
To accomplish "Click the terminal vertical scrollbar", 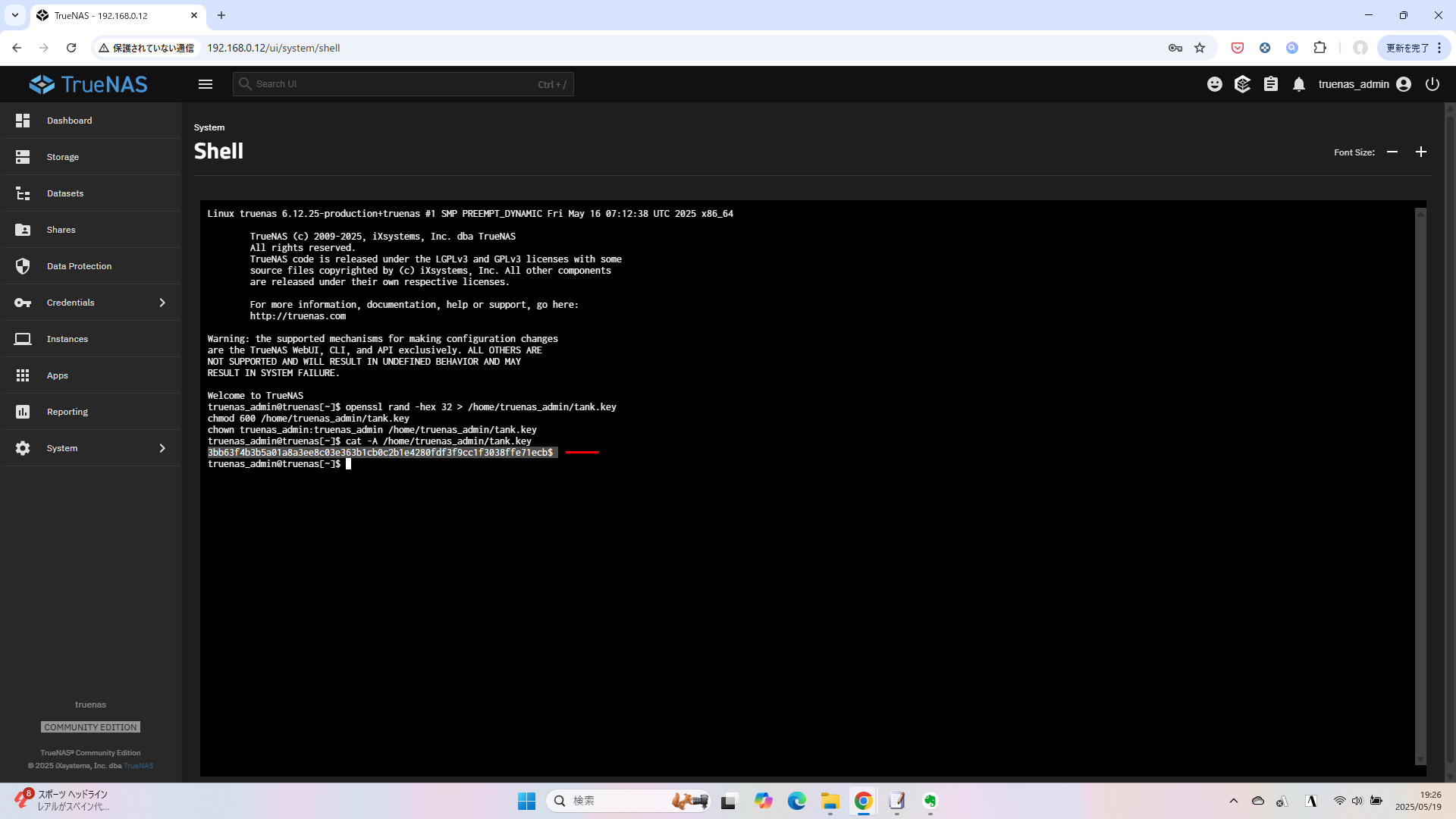I will [x=1420, y=485].
